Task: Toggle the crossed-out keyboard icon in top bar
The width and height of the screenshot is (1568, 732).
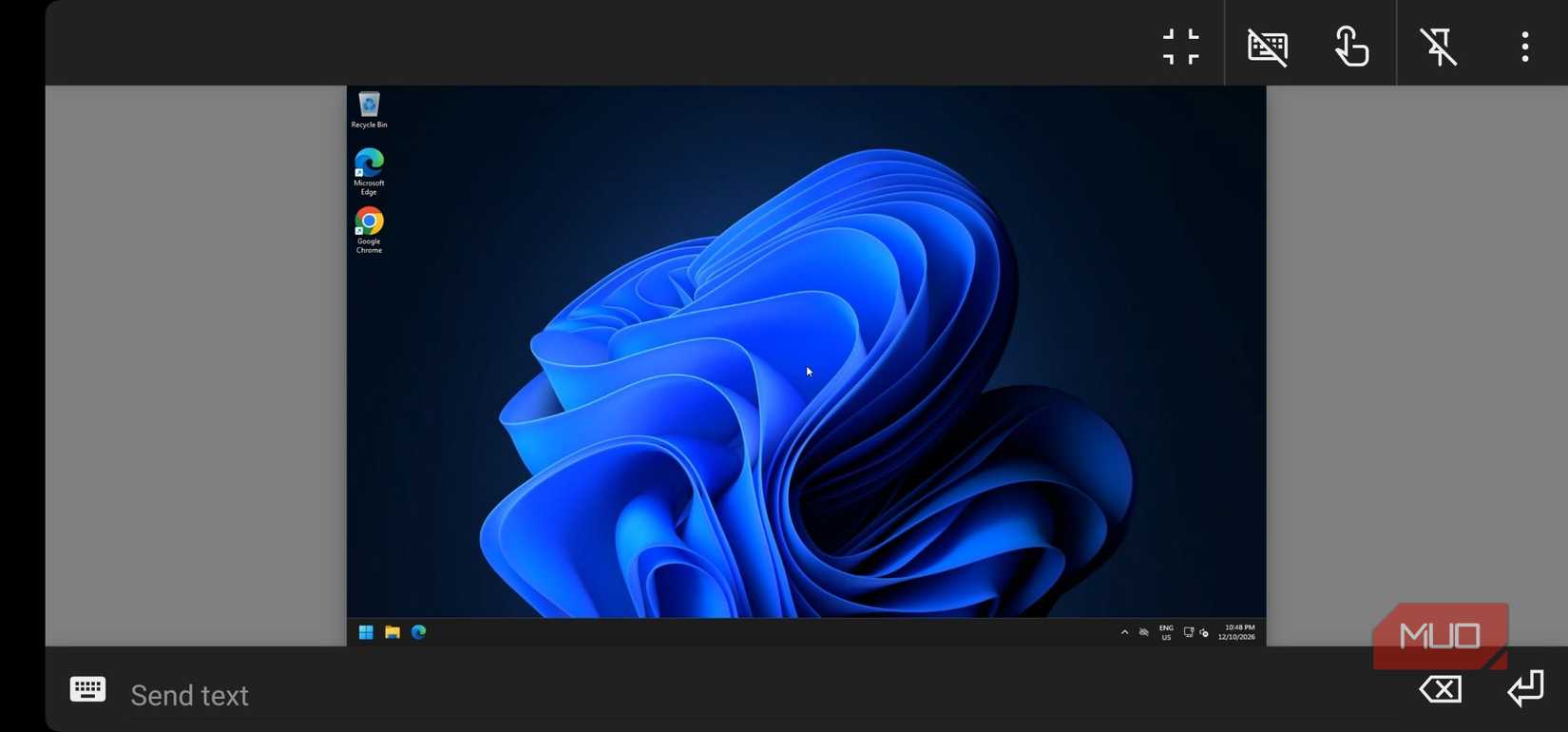Action: (x=1268, y=47)
